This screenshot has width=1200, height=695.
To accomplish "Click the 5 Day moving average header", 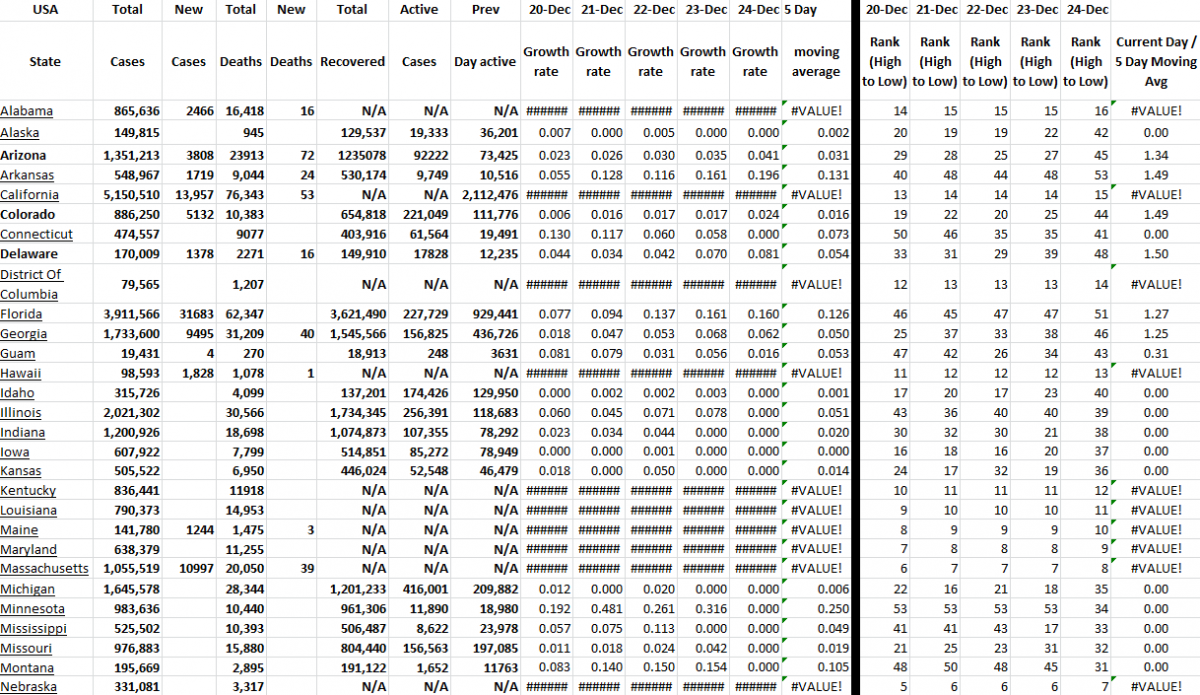I will pyautogui.click(x=816, y=62).
